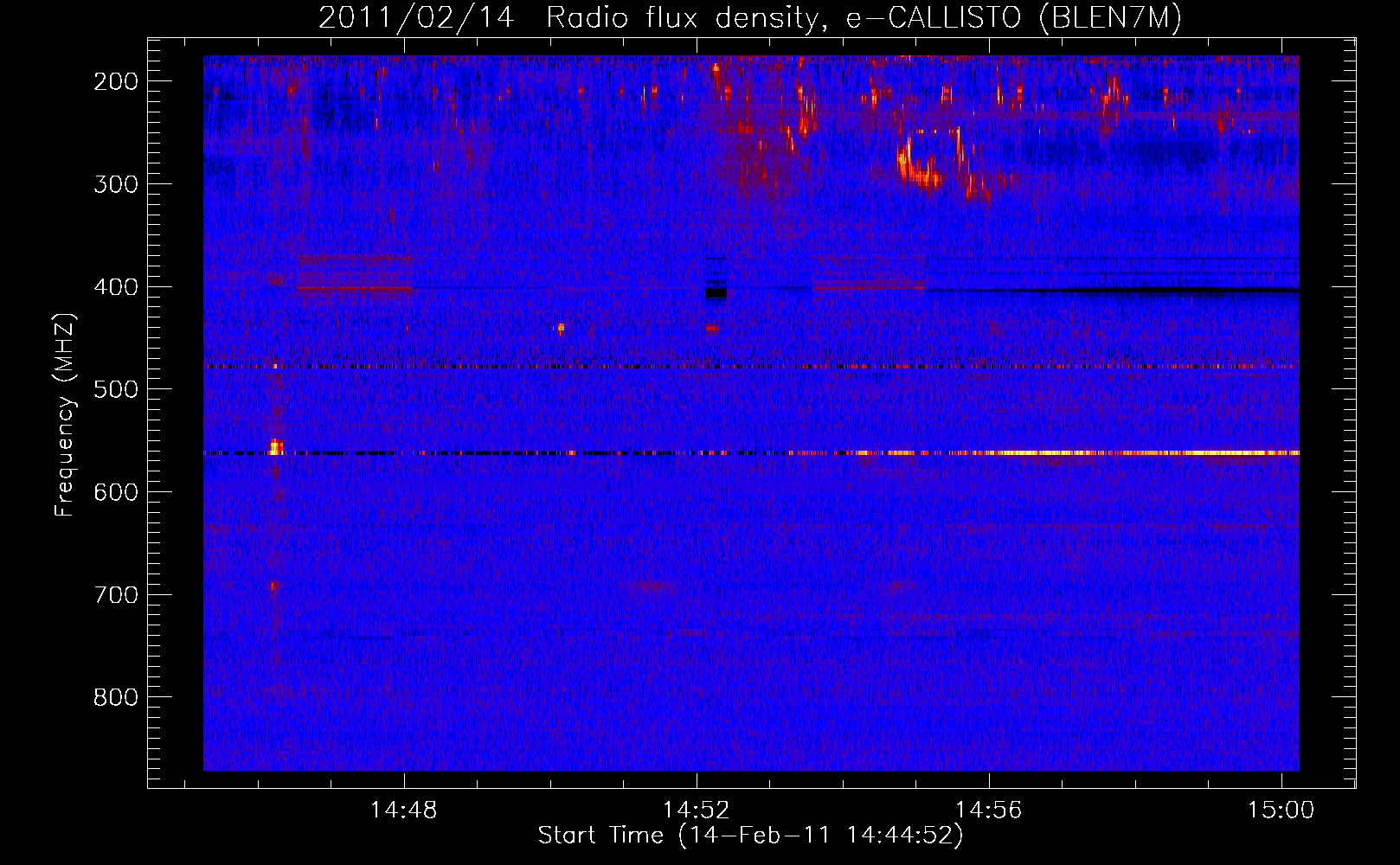The image size is (1400, 865).
Task: Click the 14:52 time tick label
Action: point(697,811)
